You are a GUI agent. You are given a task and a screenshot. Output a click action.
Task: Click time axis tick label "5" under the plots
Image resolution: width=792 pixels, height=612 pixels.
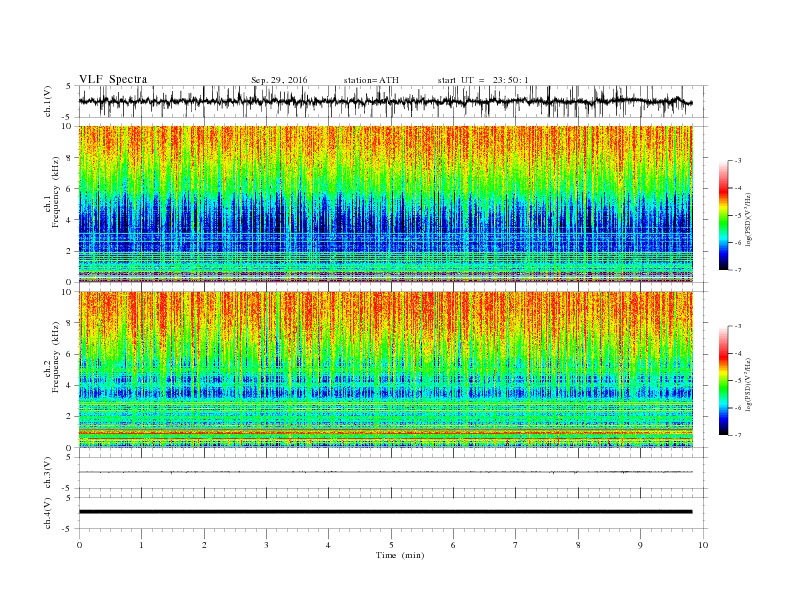tap(391, 545)
